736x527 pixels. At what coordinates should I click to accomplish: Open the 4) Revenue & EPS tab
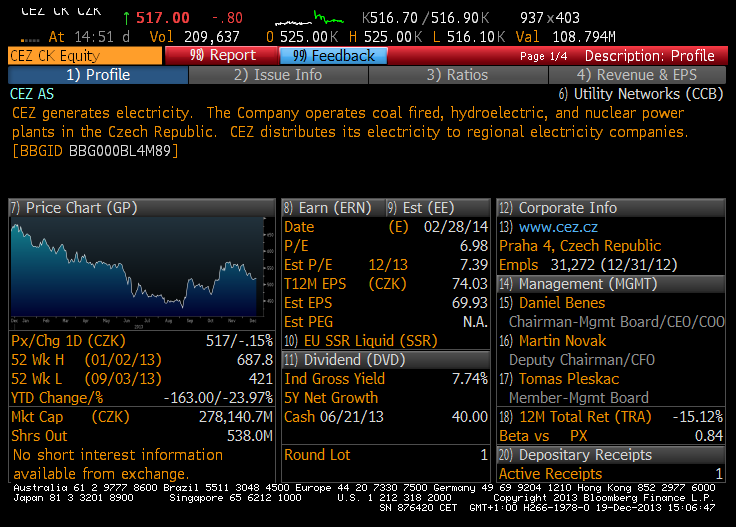click(637, 75)
